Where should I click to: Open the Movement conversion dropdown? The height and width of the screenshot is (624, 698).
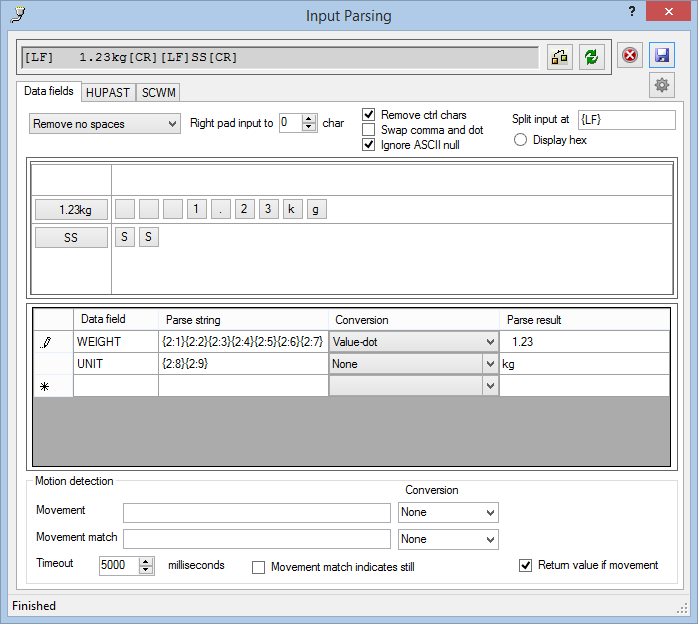(x=448, y=512)
